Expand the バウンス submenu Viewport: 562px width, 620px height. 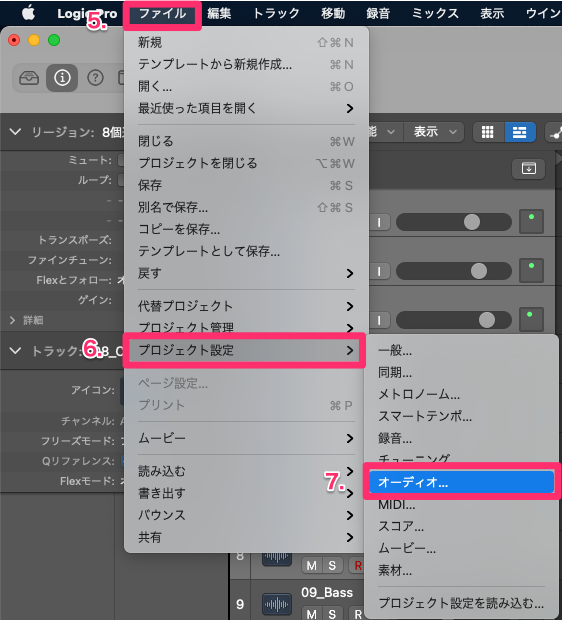[x=246, y=515]
